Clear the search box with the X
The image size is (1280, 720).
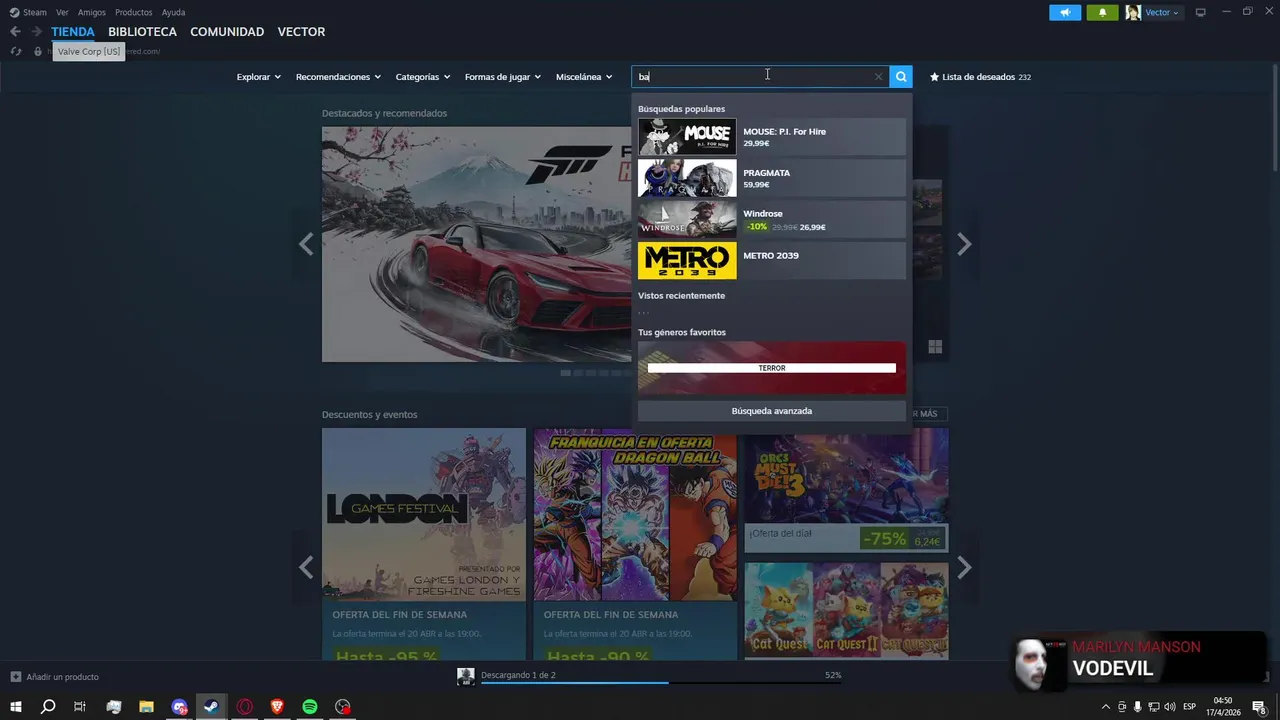tap(878, 77)
